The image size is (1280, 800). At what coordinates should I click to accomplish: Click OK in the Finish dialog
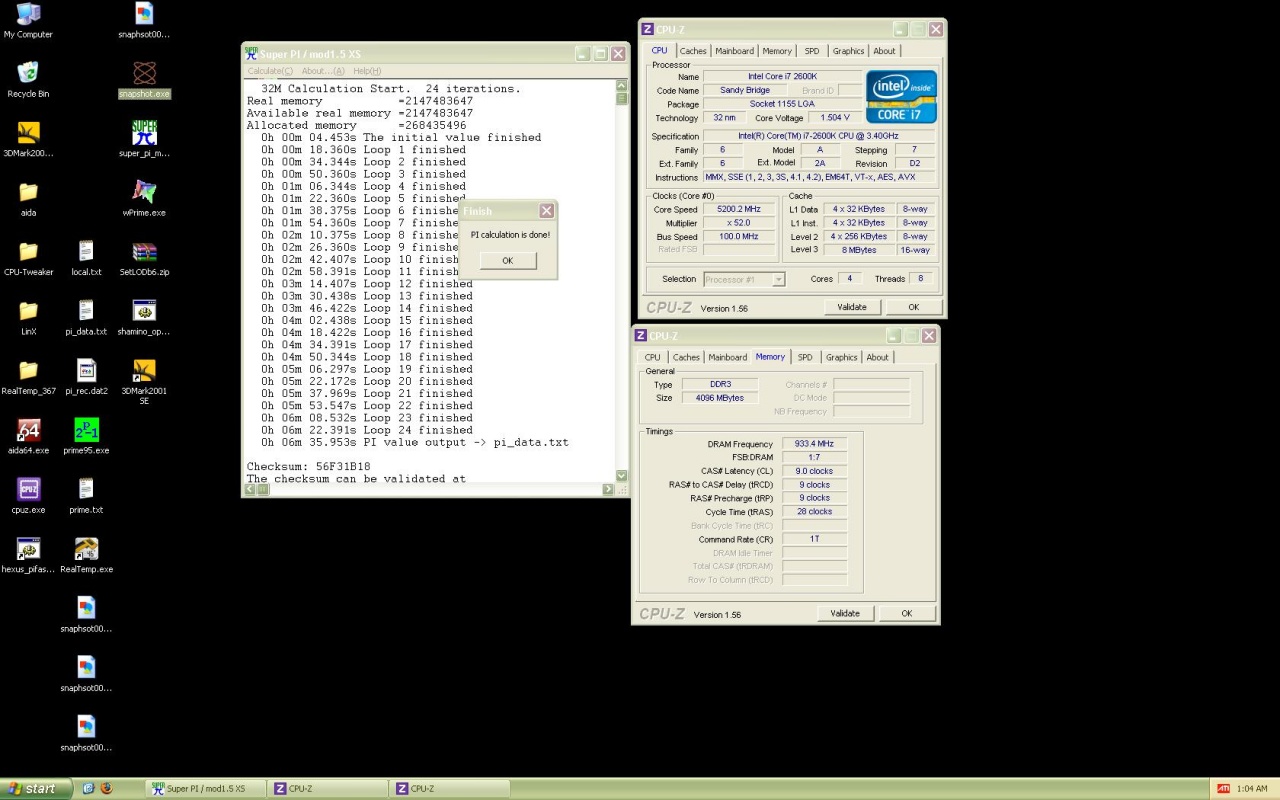tap(507, 260)
